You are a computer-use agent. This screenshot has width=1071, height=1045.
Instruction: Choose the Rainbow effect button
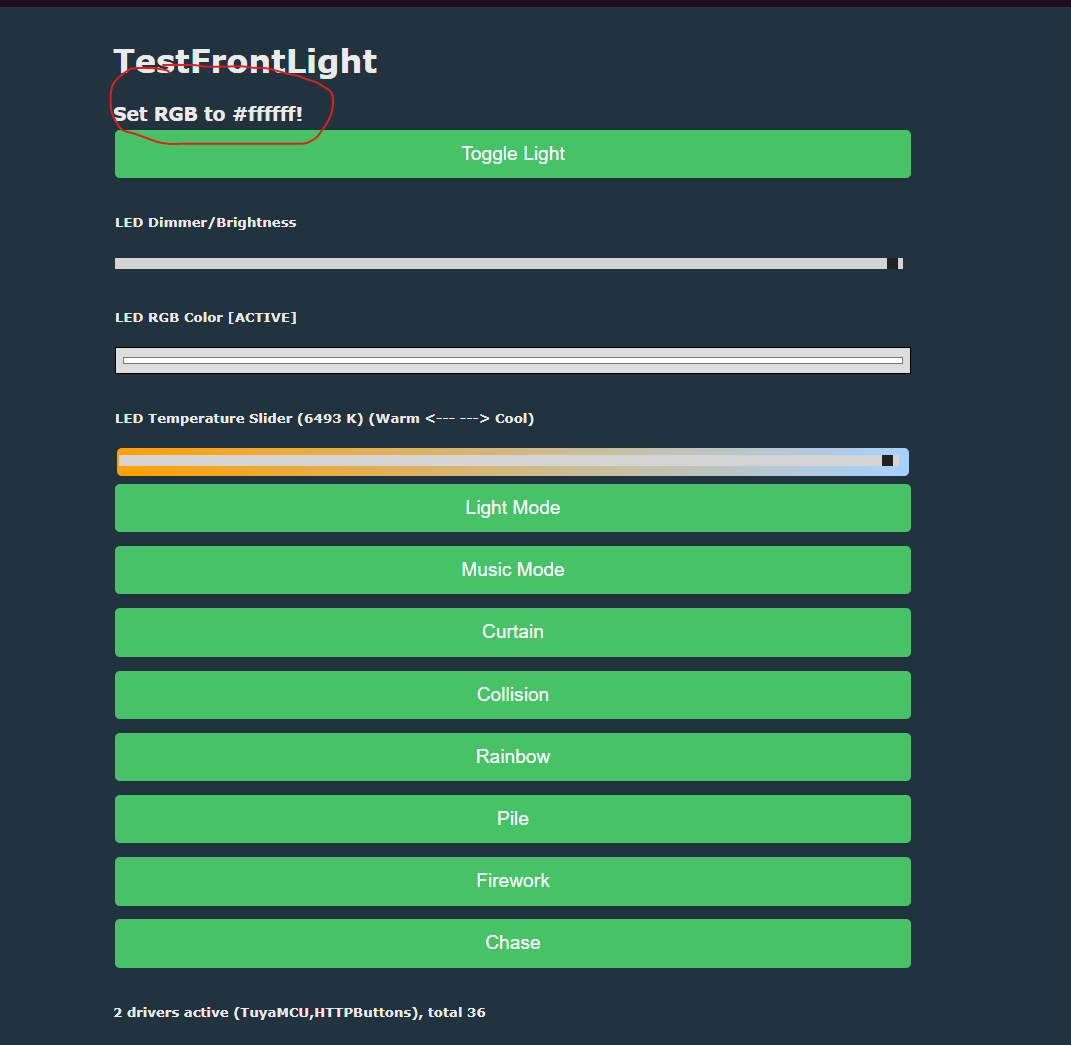(x=512, y=757)
